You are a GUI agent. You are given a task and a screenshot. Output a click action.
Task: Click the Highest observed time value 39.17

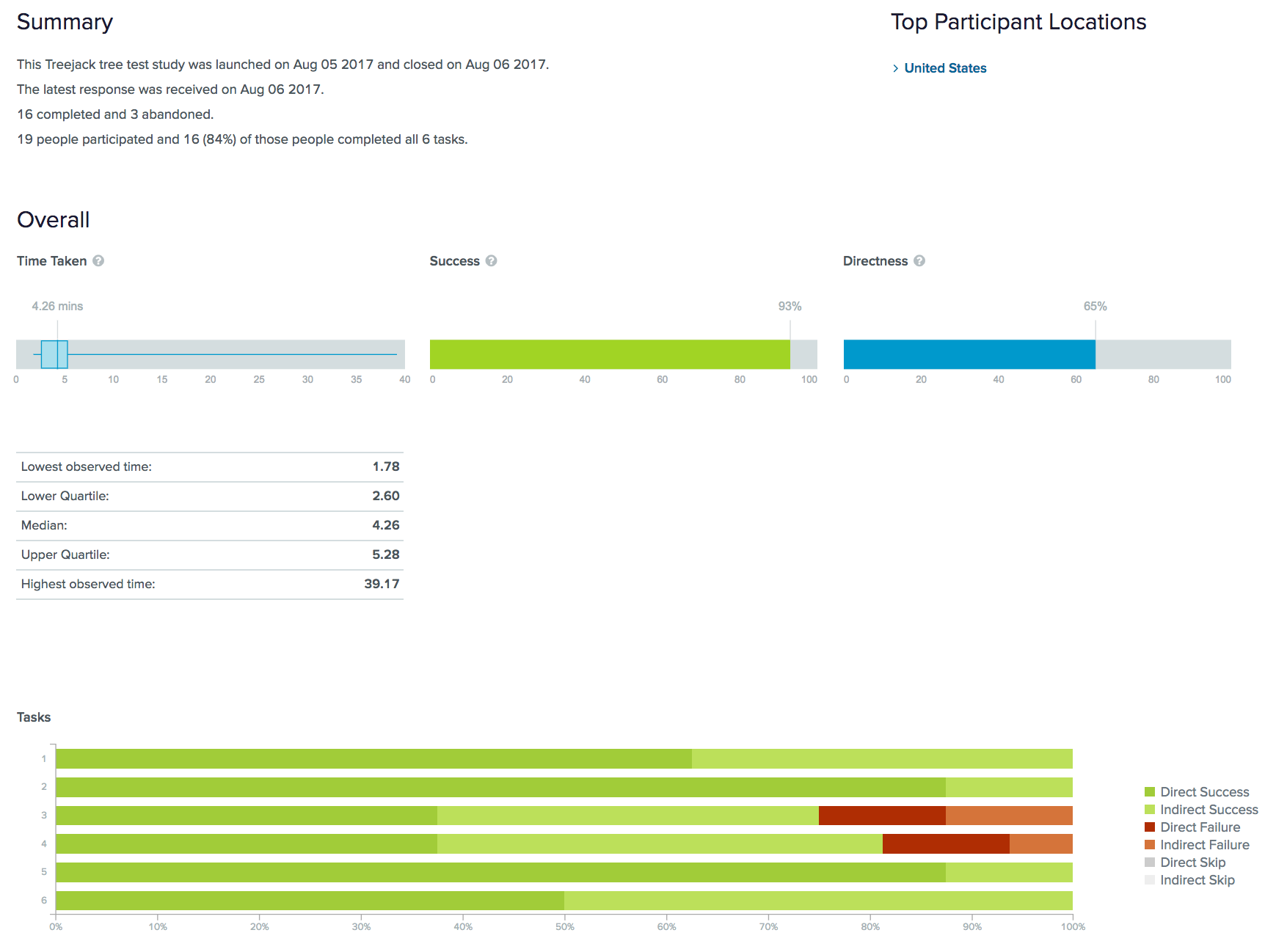pyautogui.click(x=382, y=584)
